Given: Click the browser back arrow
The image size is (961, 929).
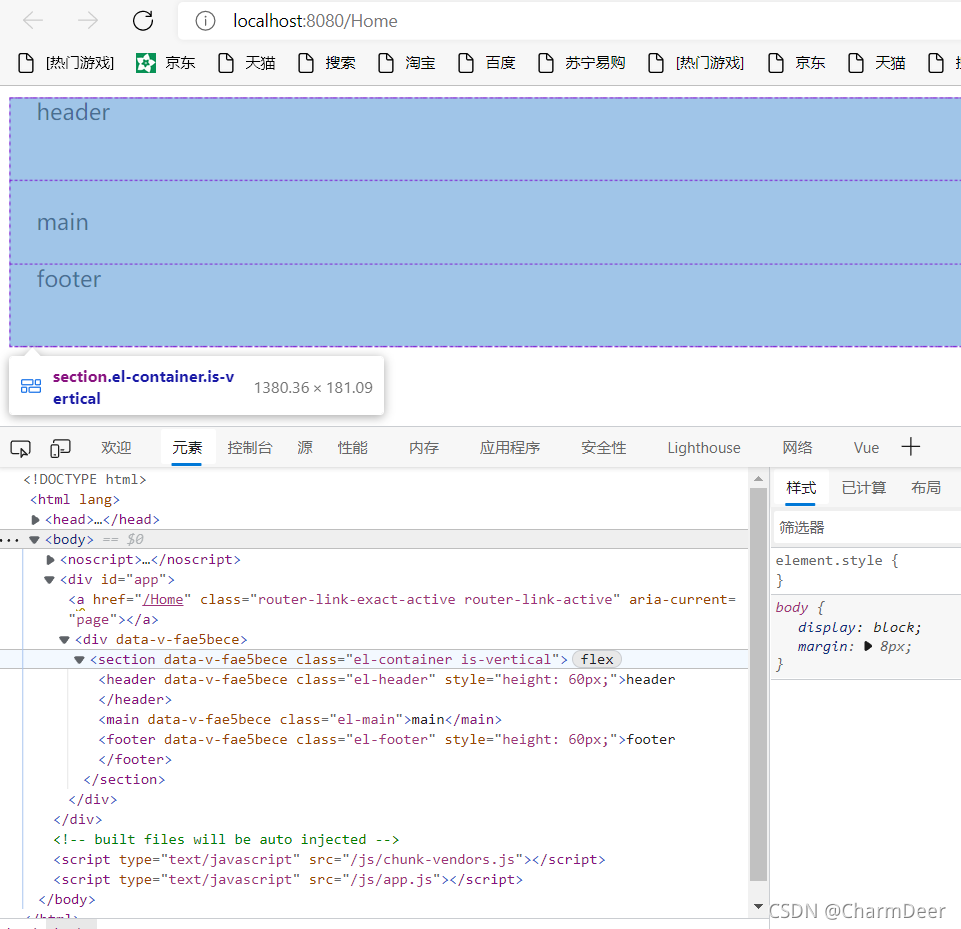Looking at the screenshot, I should coord(32,21).
